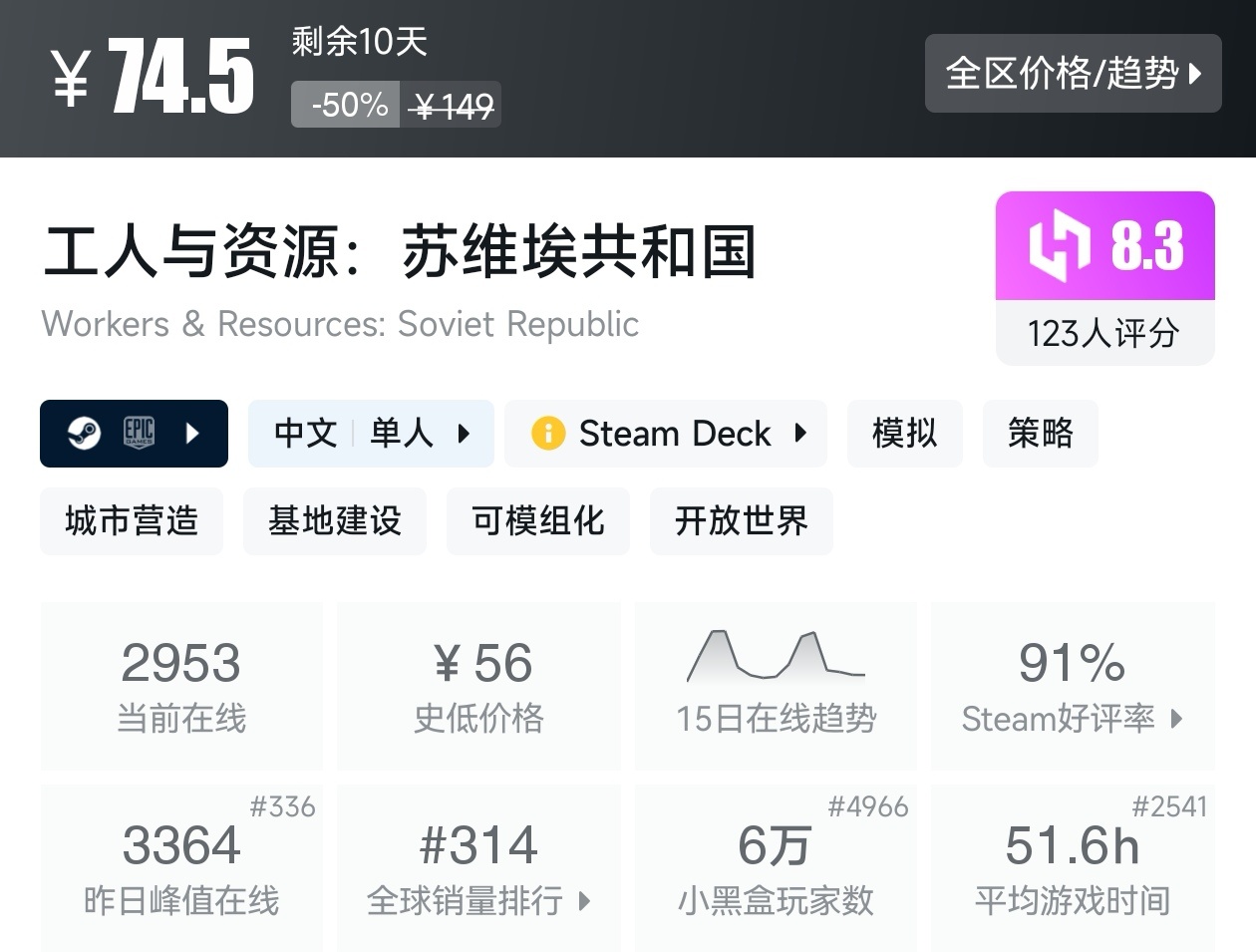The height and width of the screenshot is (952, 1256).
Task: Click the yellow Steam Deck warning icon
Action: (x=548, y=434)
